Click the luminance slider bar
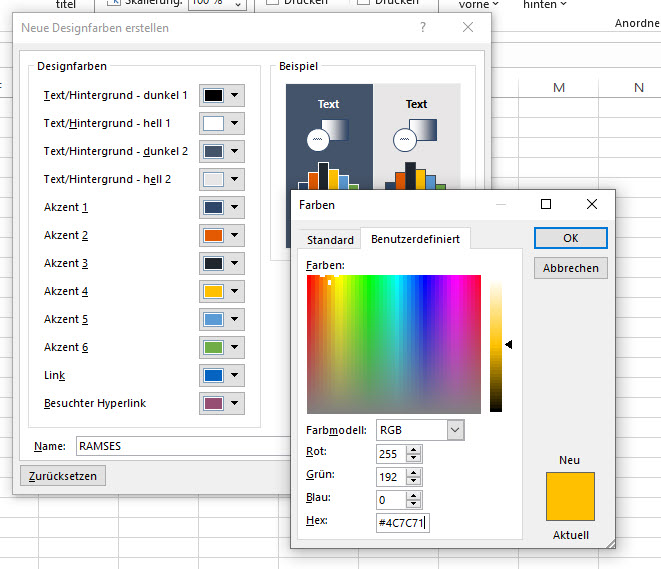Viewport: 661px width, 569px height. (x=496, y=344)
